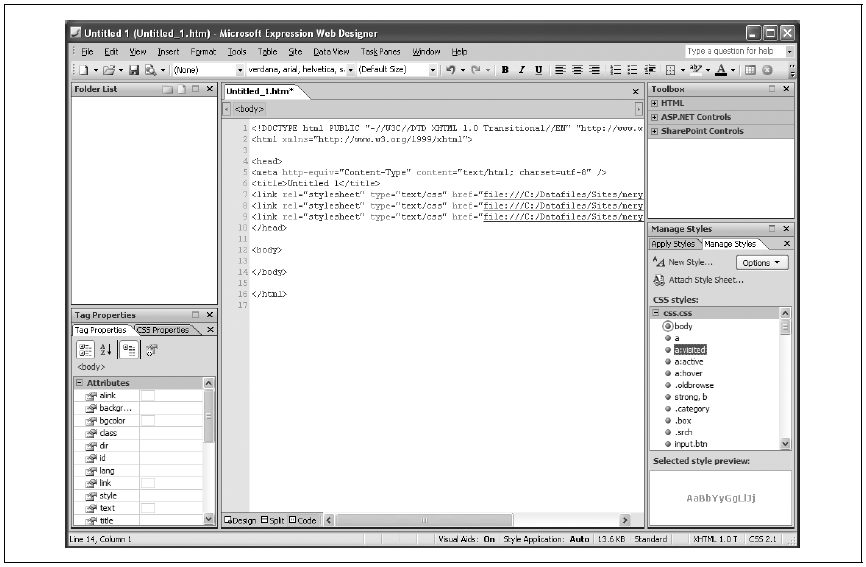Show categorized view in Tag Properties
The width and height of the screenshot is (866, 567).
point(86,349)
